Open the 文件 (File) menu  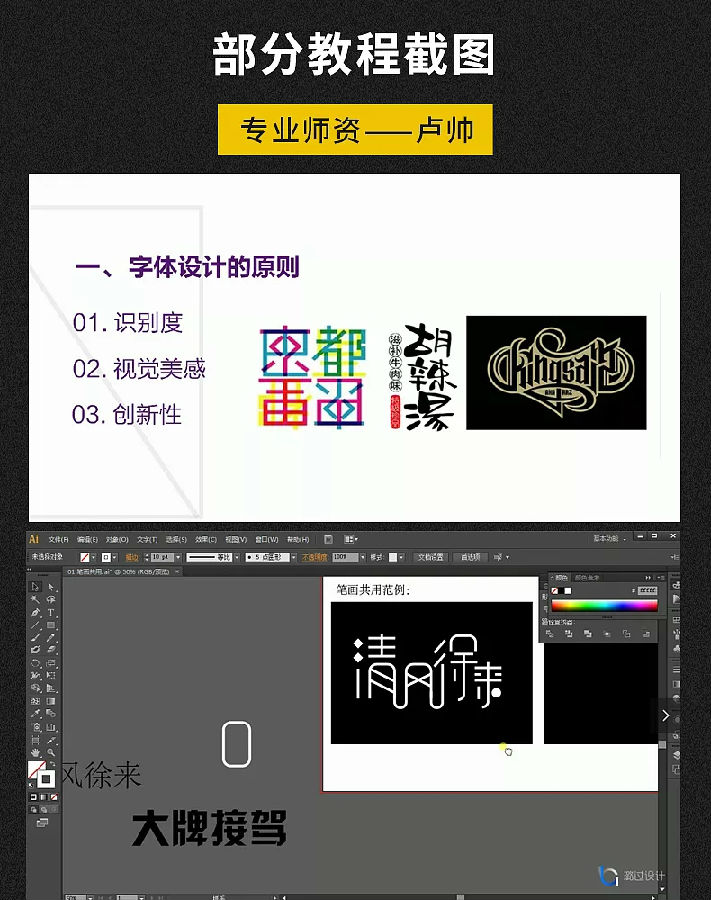click(x=59, y=540)
